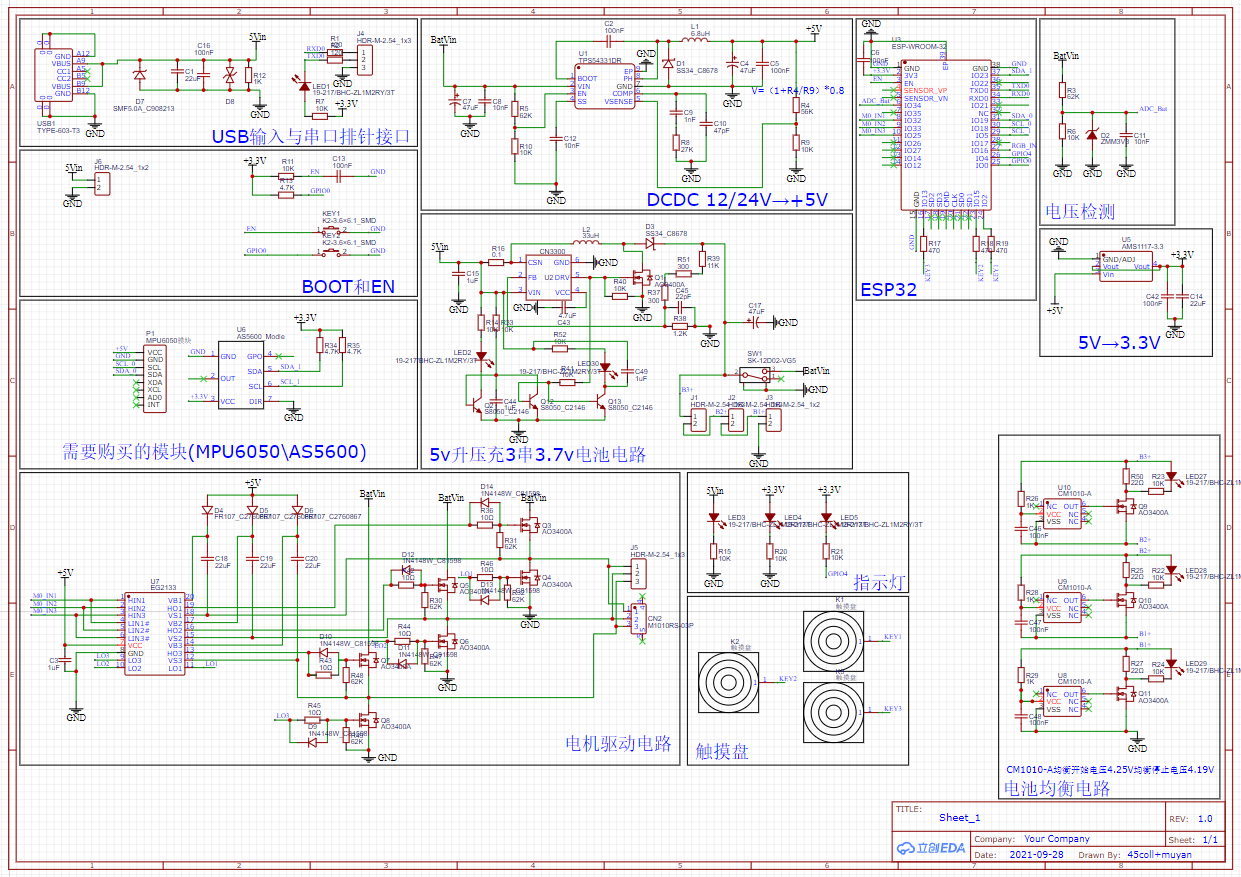Viewport: 1241px width, 877px height.
Task: Click the '电池均衡电路' section title
Action: click(x=1056, y=788)
